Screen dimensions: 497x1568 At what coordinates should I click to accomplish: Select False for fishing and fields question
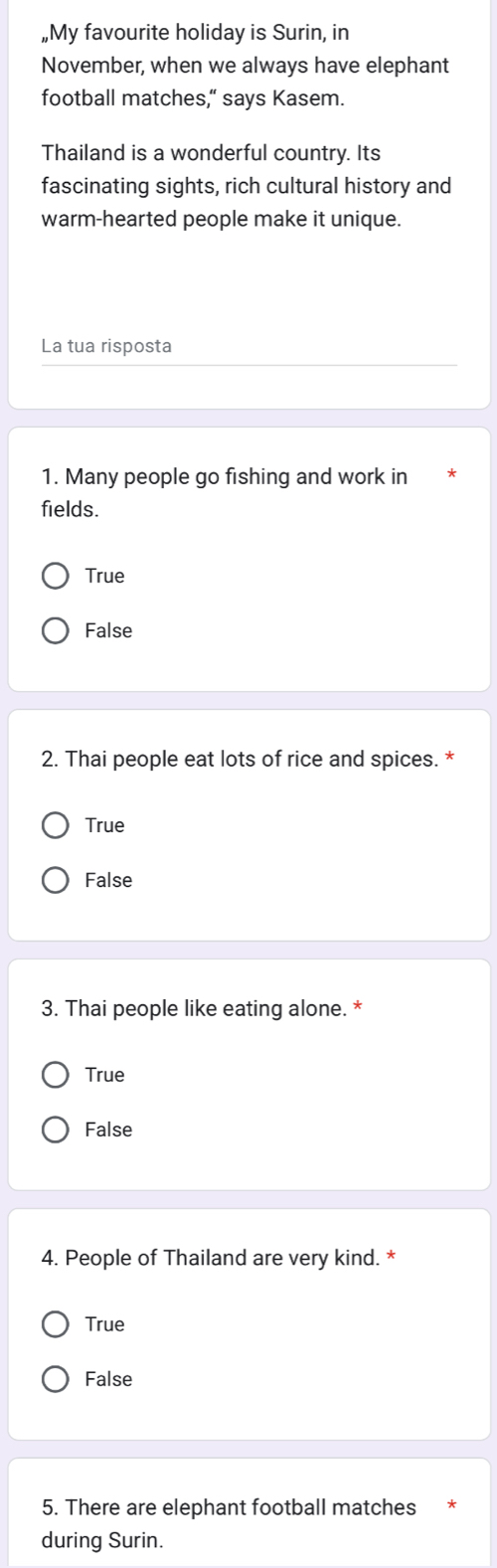(x=56, y=631)
